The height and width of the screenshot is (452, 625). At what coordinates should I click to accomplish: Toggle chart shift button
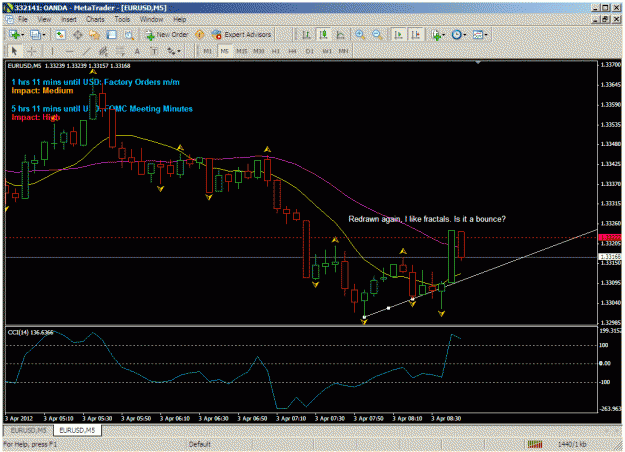pyautogui.click(x=416, y=35)
